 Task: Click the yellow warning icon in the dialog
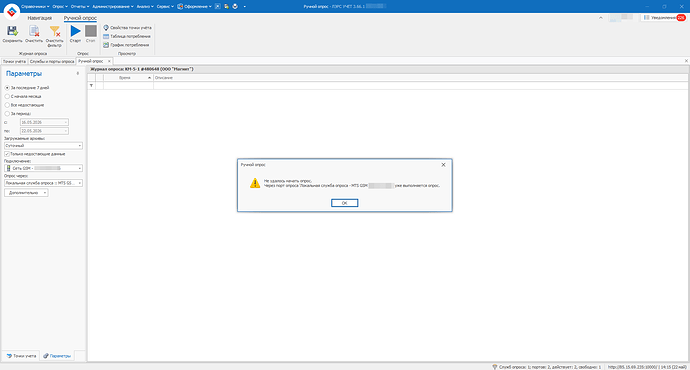pyautogui.click(x=255, y=183)
